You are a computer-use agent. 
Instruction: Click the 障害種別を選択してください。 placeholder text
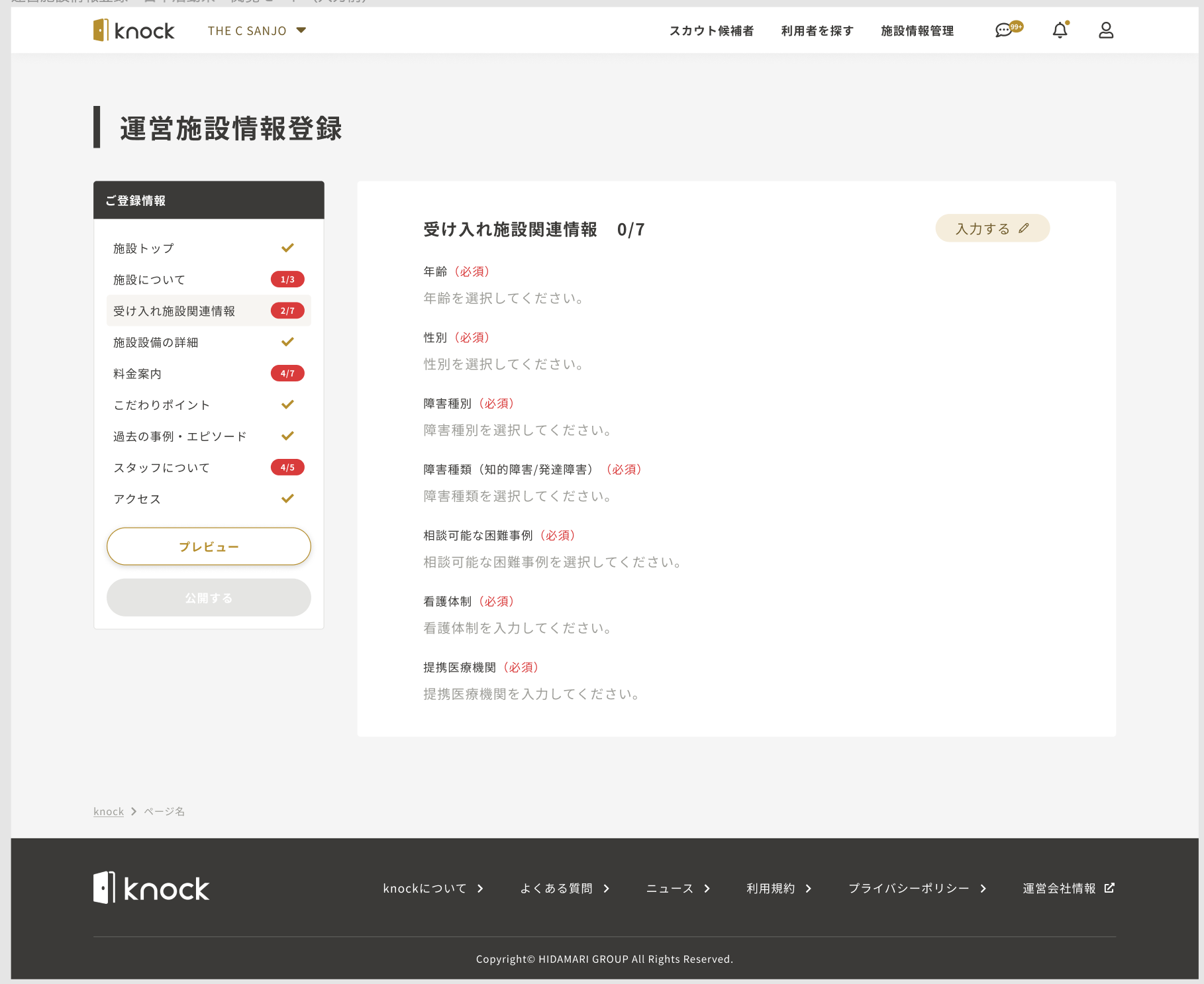tap(518, 430)
